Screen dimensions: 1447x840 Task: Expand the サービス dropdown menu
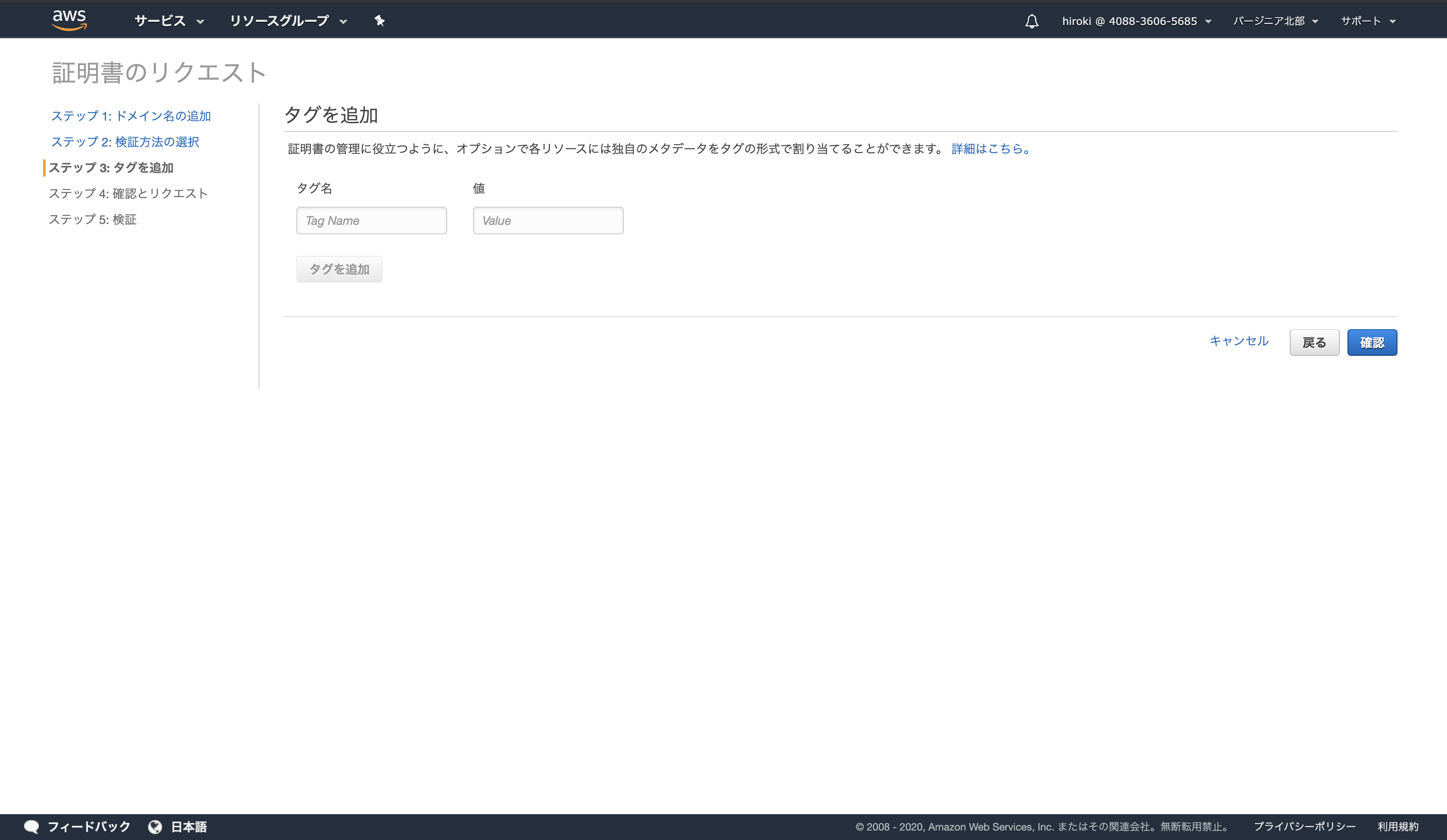pos(169,21)
